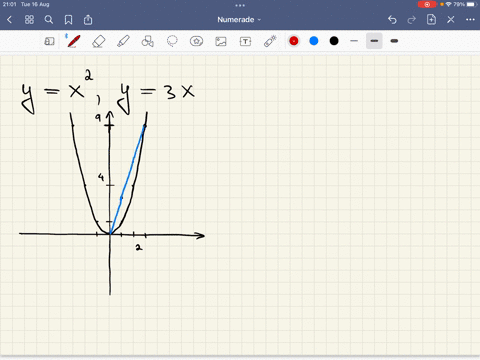Screen dimensions: 480x360
Task: Open the search magnifier
Action: pyautogui.click(x=49, y=20)
